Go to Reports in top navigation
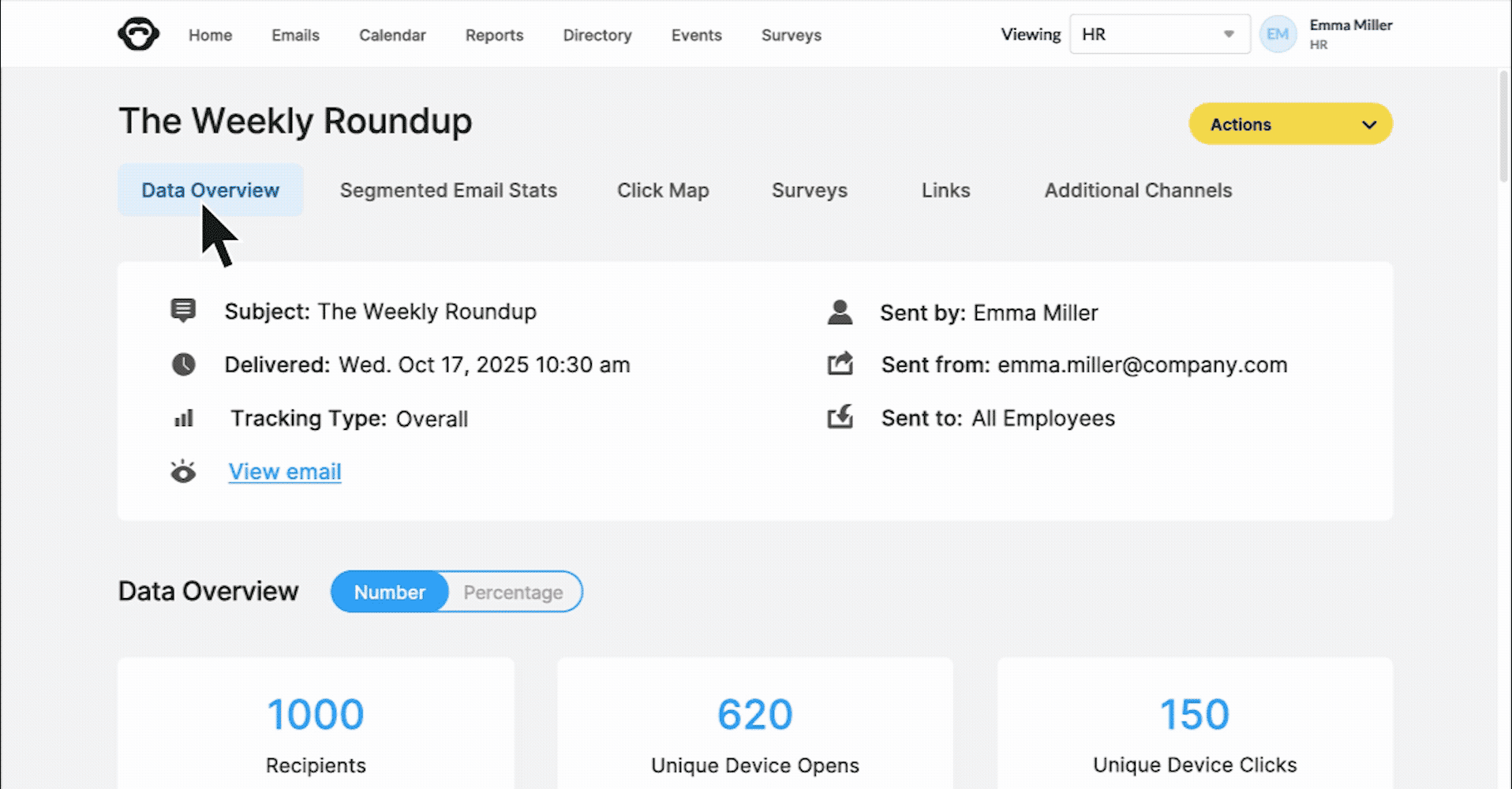The image size is (1512, 789). pyautogui.click(x=494, y=36)
